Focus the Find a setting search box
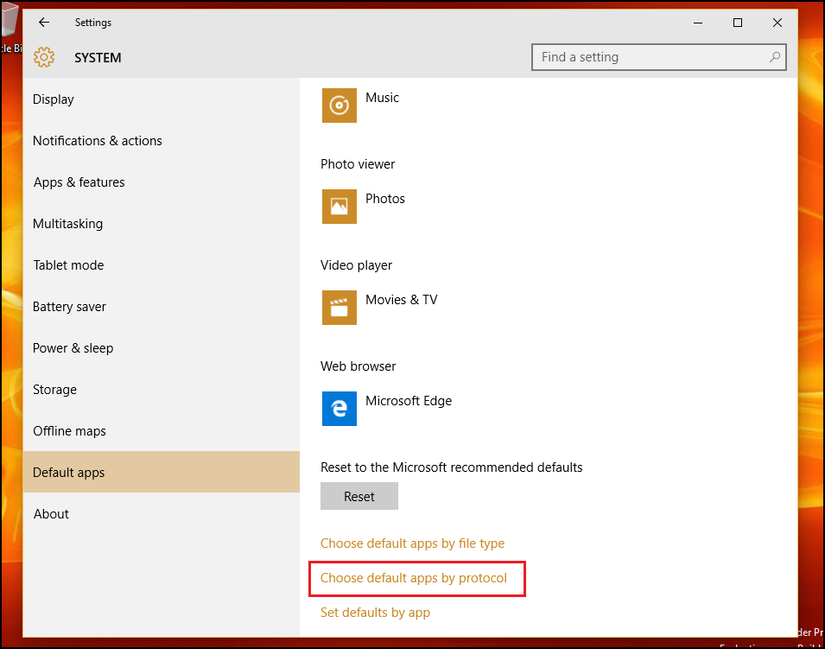This screenshot has height=649, width=825. click(650, 58)
